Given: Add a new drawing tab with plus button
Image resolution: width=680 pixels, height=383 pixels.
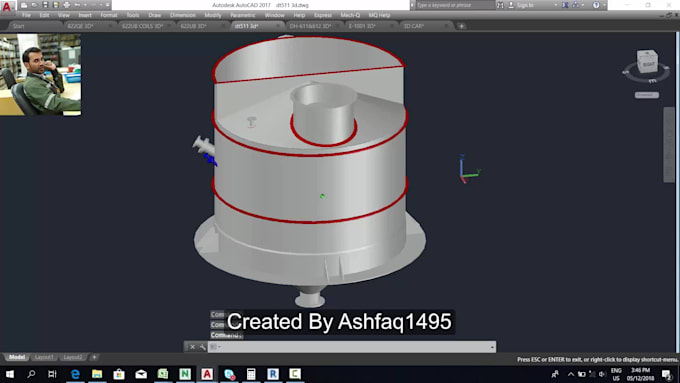Looking at the screenshot, I should point(461,26).
